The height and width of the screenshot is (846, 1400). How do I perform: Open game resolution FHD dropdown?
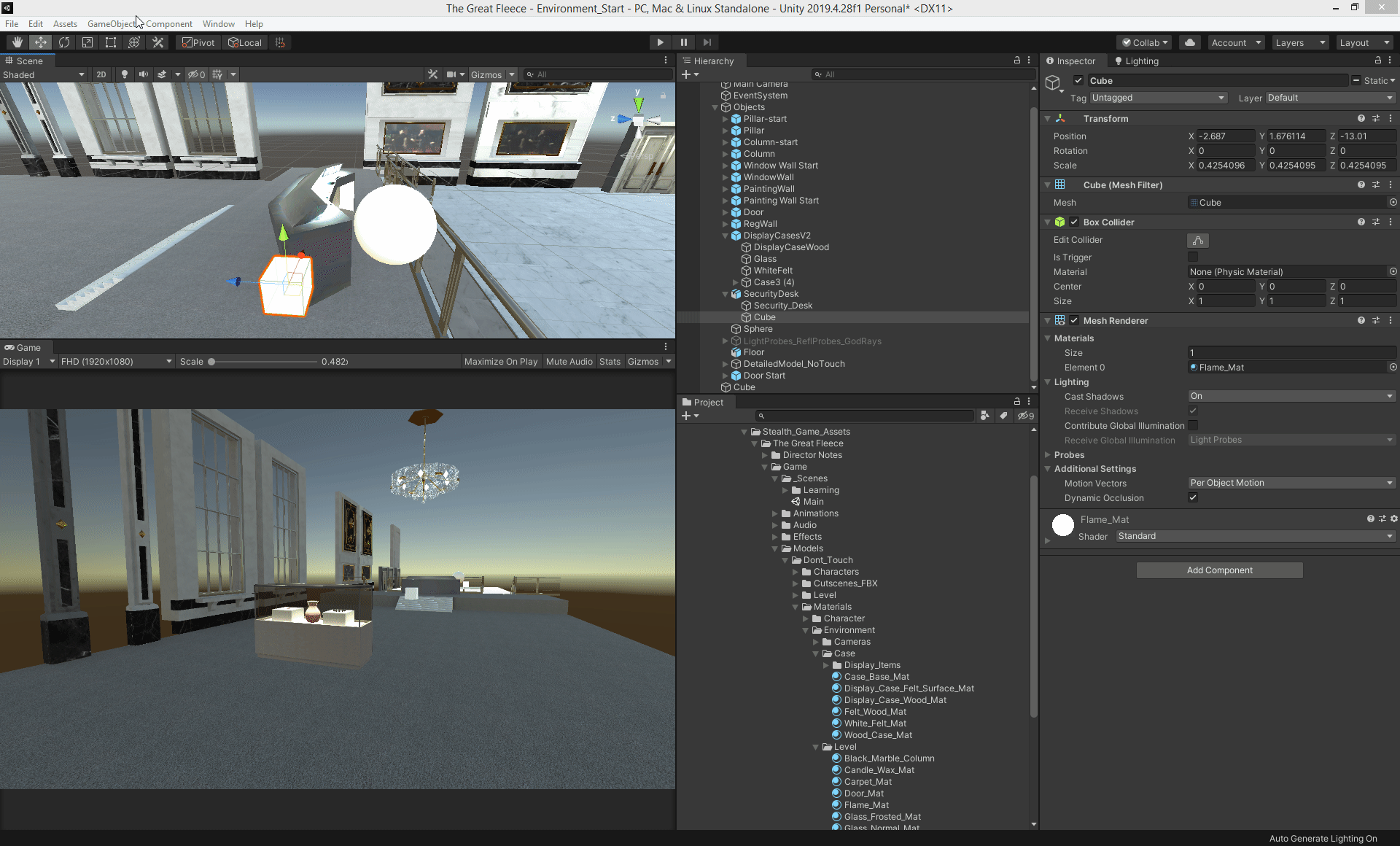point(116,361)
